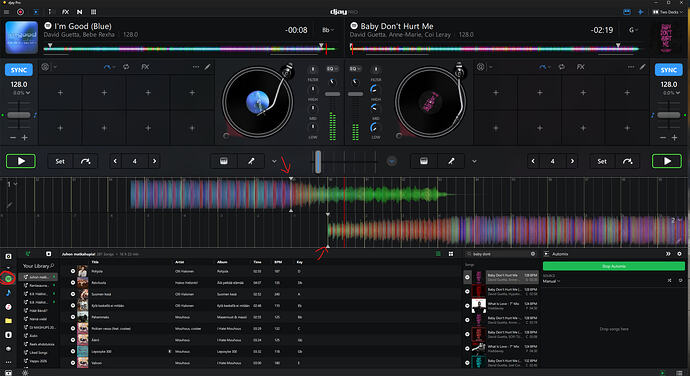Image resolution: width=690 pixels, height=376 pixels.
Task: Select the microphone icon below deck 2
Action: coord(451,161)
